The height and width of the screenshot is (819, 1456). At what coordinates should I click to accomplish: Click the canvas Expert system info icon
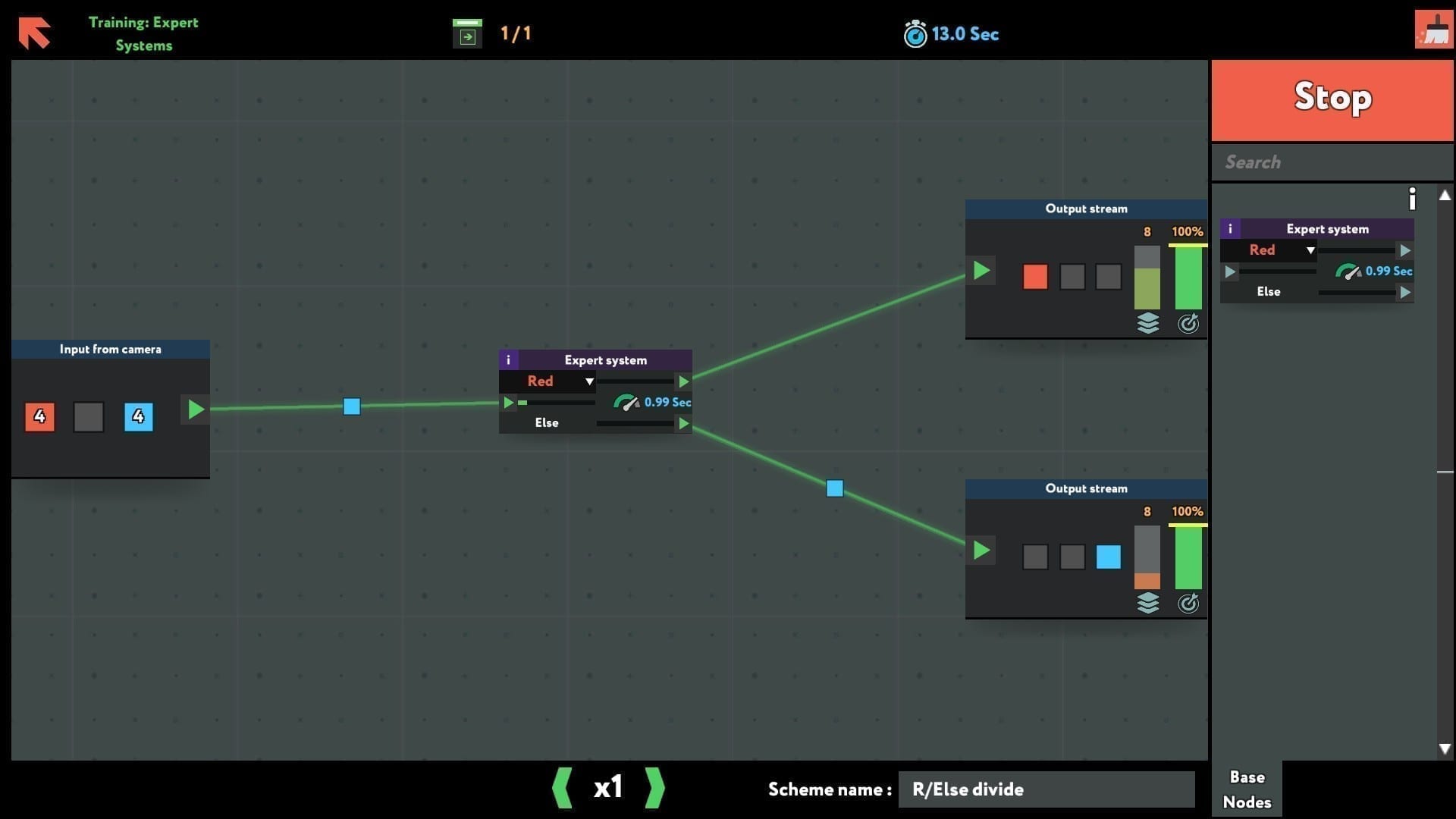[x=508, y=360]
